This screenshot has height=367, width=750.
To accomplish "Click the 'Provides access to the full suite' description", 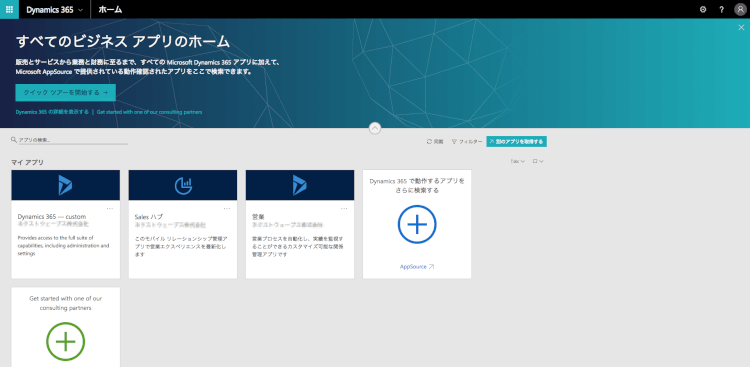I will (64, 245).
